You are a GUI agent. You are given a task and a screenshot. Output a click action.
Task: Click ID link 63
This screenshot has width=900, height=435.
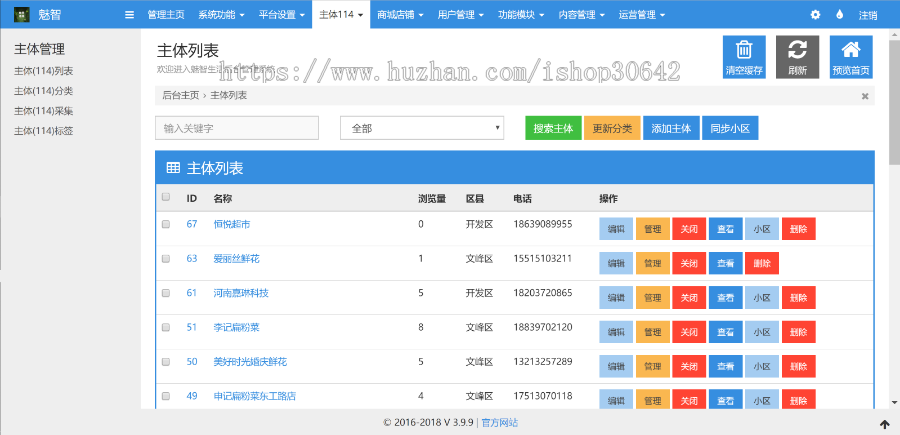(x=192, y=259)
